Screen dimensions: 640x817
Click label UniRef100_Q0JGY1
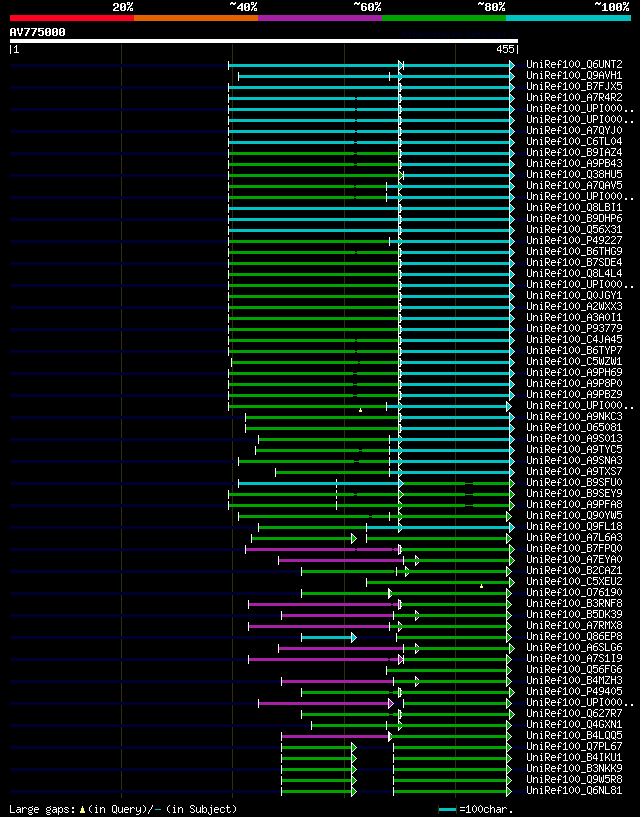(574, 295)
